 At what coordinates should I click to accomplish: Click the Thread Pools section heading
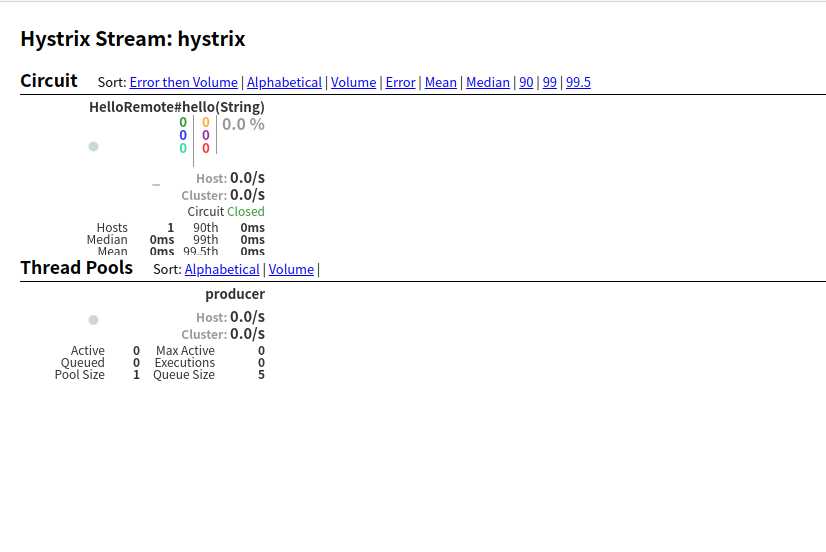pos(76,268)
